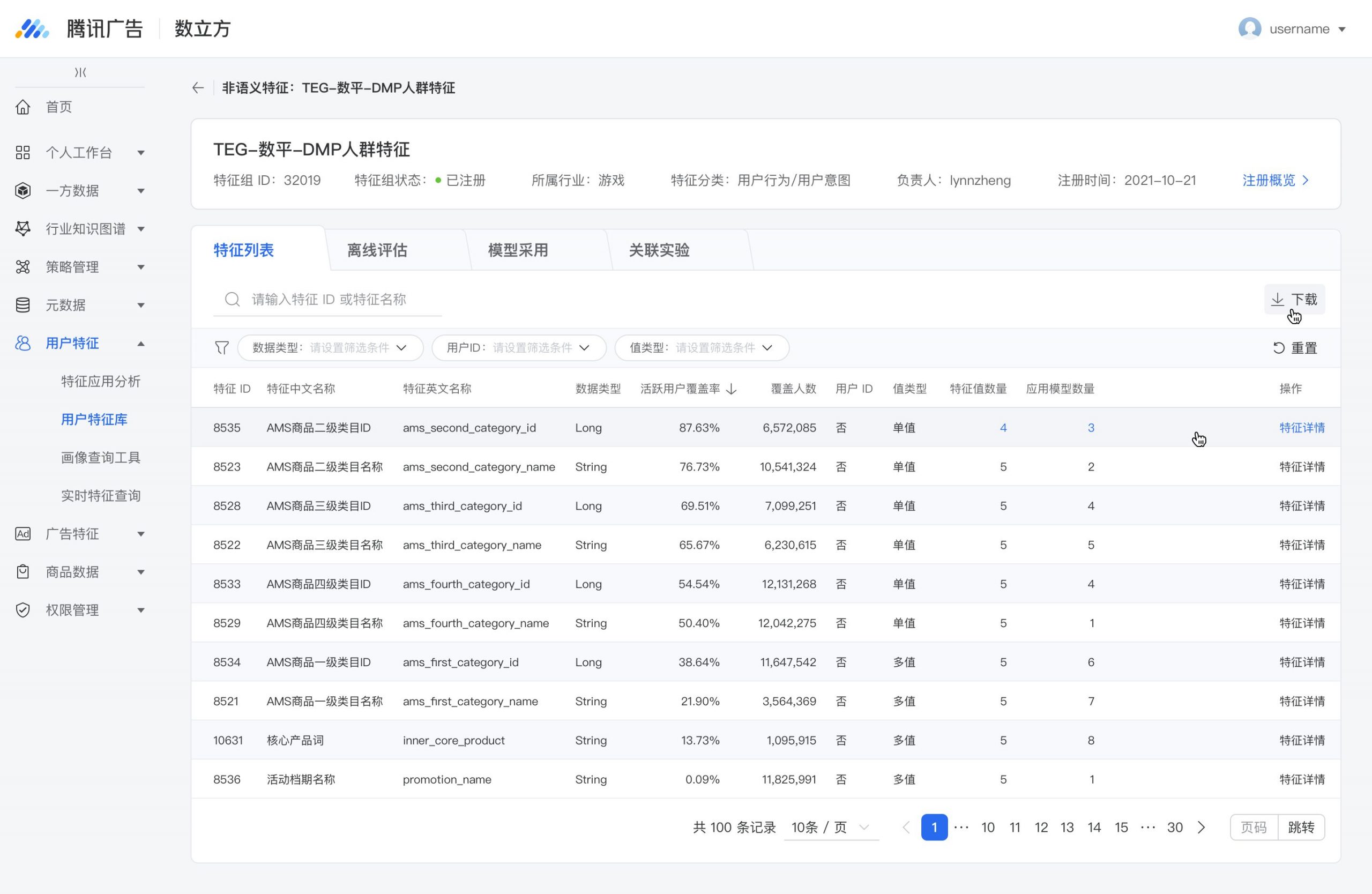Open 特征详情 for inner_core_product row

click(x=1302, y=740)
